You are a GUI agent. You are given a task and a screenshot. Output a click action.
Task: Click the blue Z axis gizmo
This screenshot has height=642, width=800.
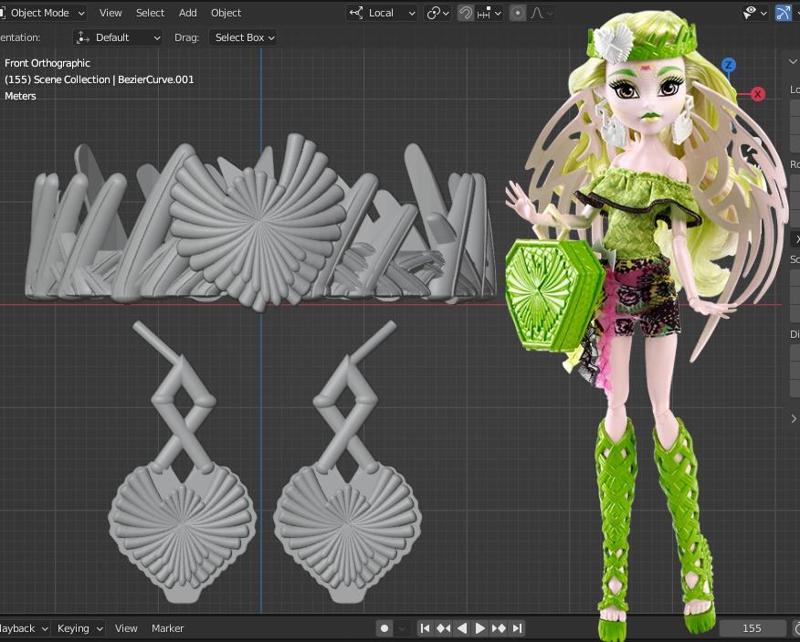[729, 65]
